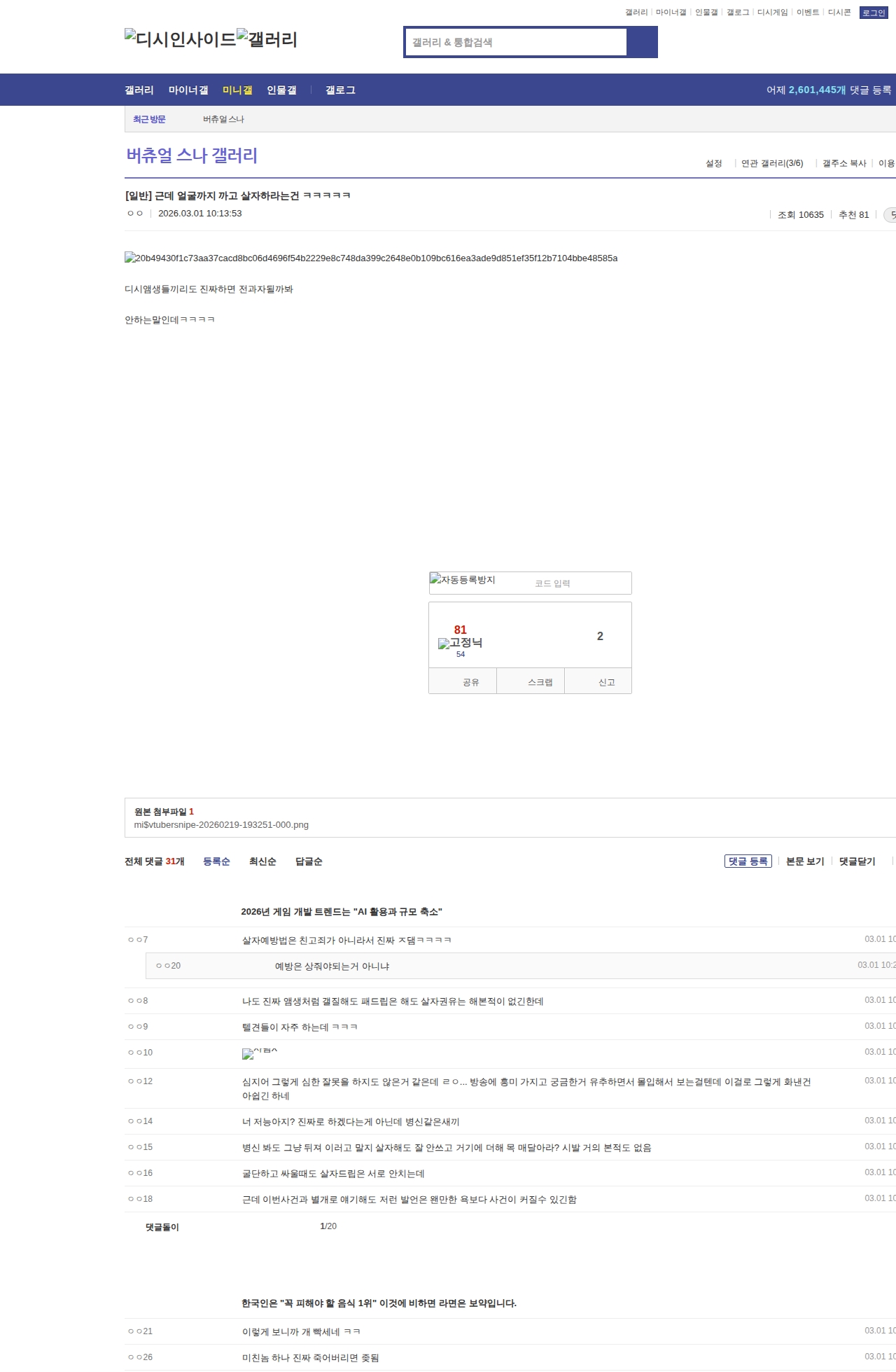Screen dimensions: 896x1372
Task: Open the image in the ○○10 comment
Action: click(260, 1053)
